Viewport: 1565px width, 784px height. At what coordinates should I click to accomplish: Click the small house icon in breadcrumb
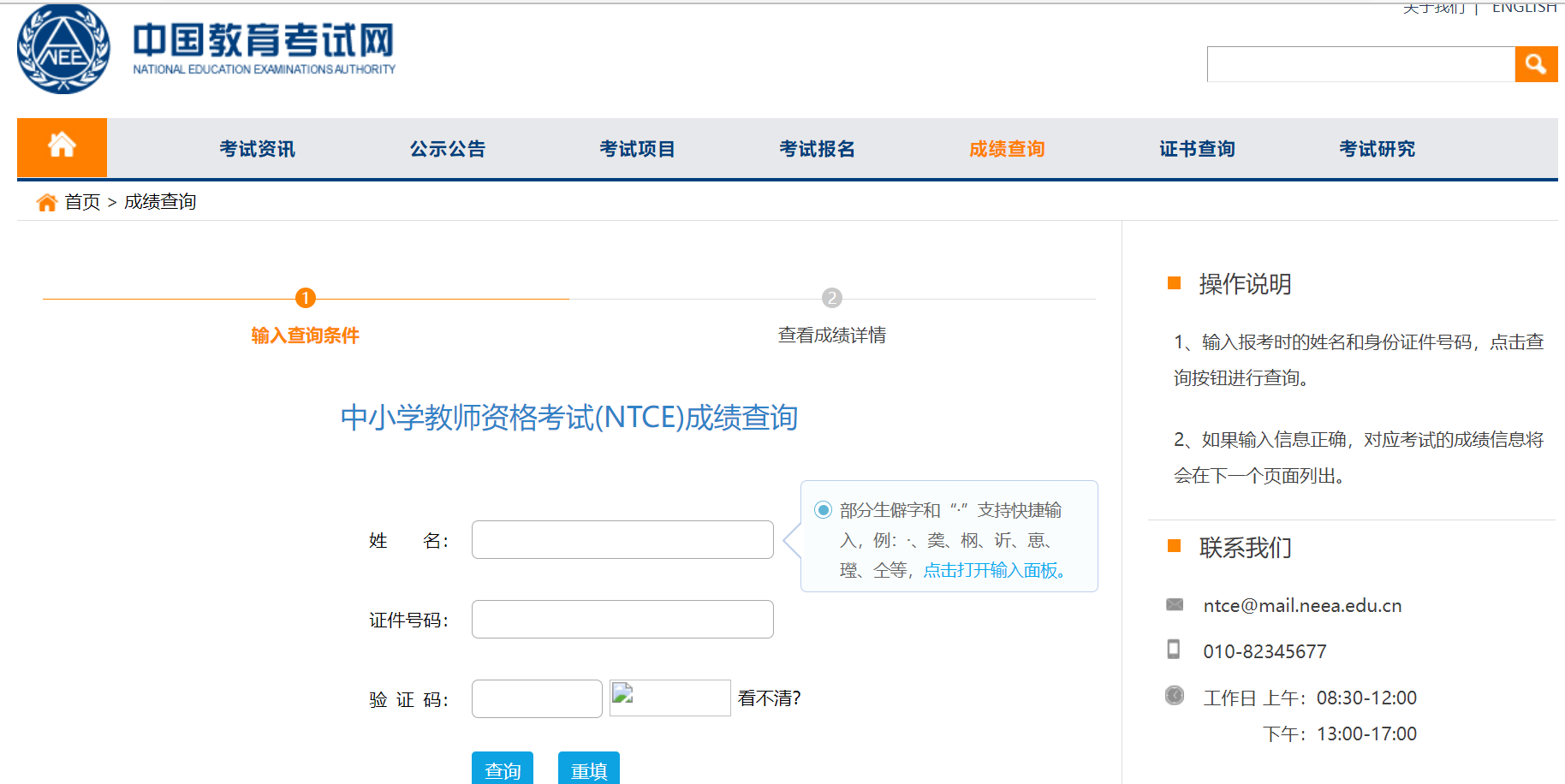(46, 202)
